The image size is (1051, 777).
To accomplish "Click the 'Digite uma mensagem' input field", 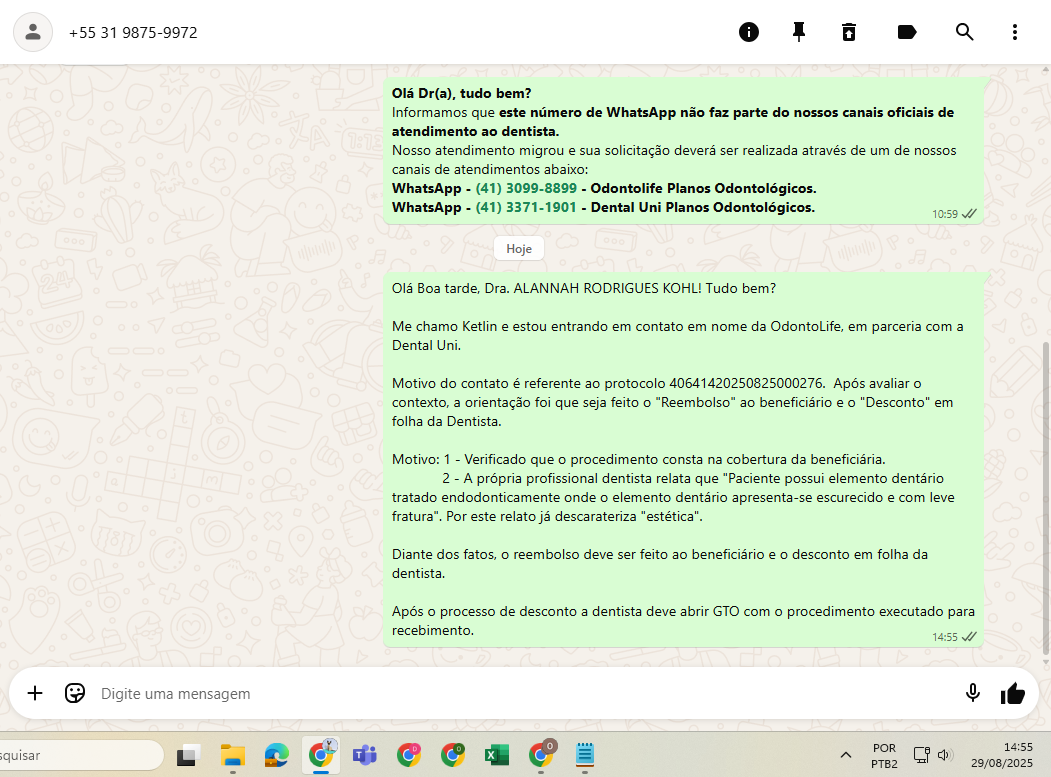I will [523, 693].
